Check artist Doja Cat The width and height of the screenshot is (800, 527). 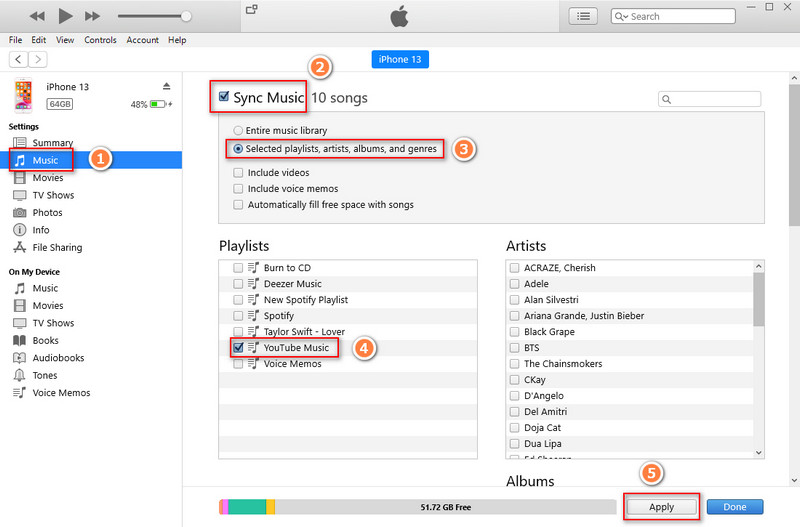click(x=514, y=428)
